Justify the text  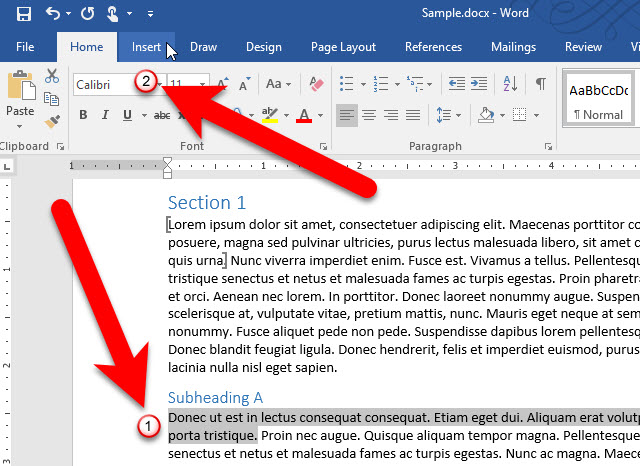coord(413,115)
